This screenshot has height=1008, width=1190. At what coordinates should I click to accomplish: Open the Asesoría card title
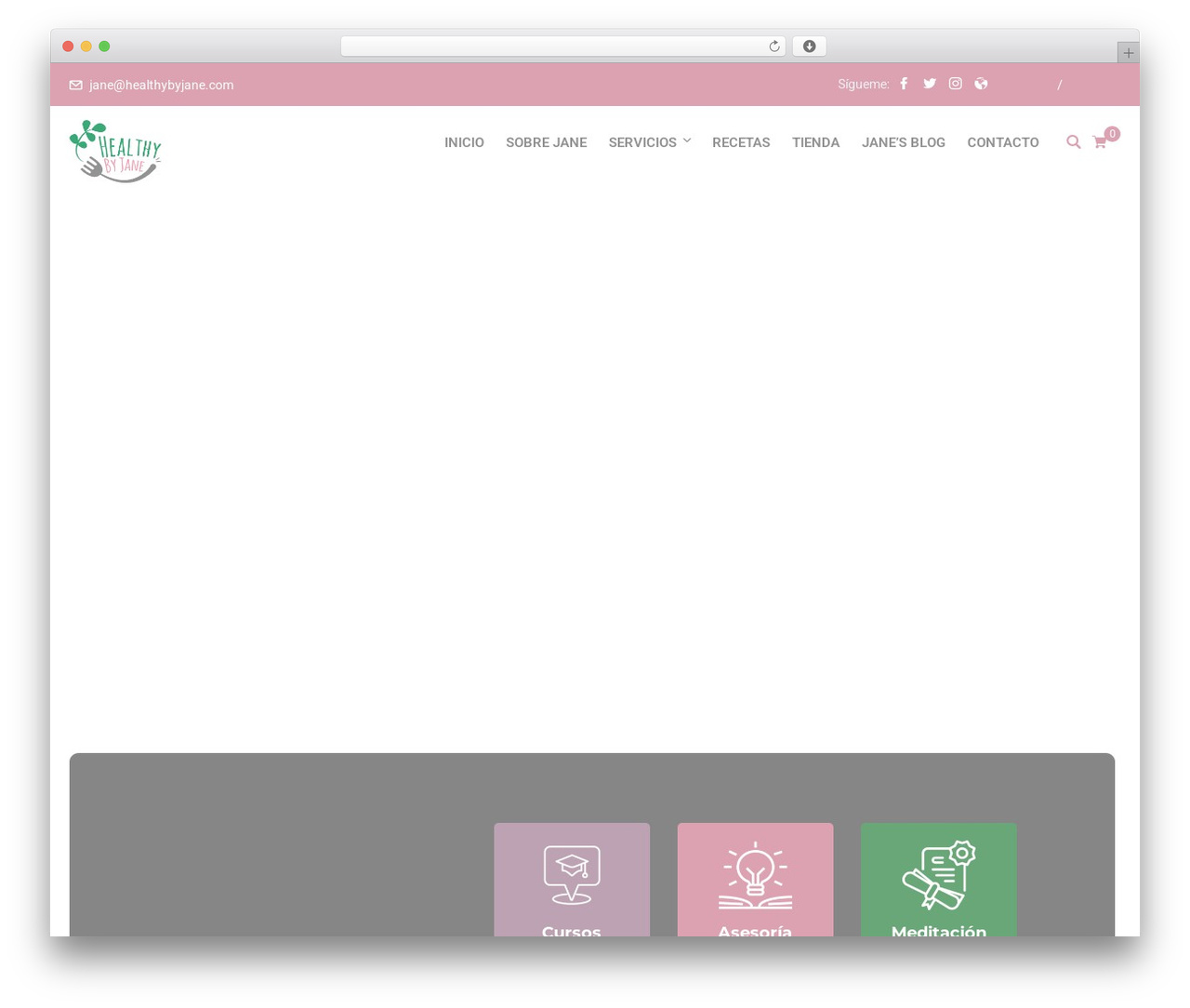(x=755, y=930)
